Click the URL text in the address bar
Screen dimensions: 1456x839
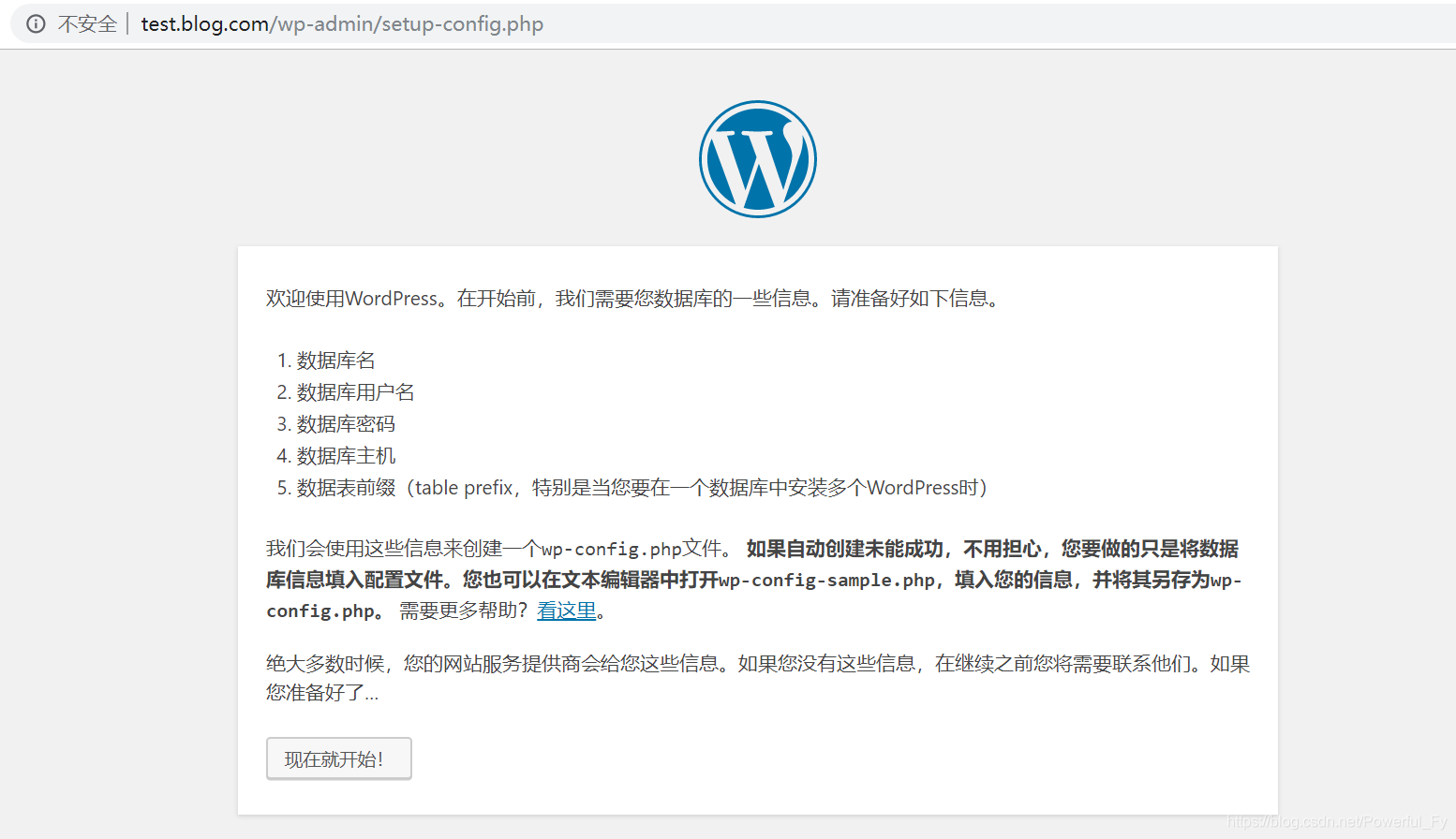coord(342,23)
